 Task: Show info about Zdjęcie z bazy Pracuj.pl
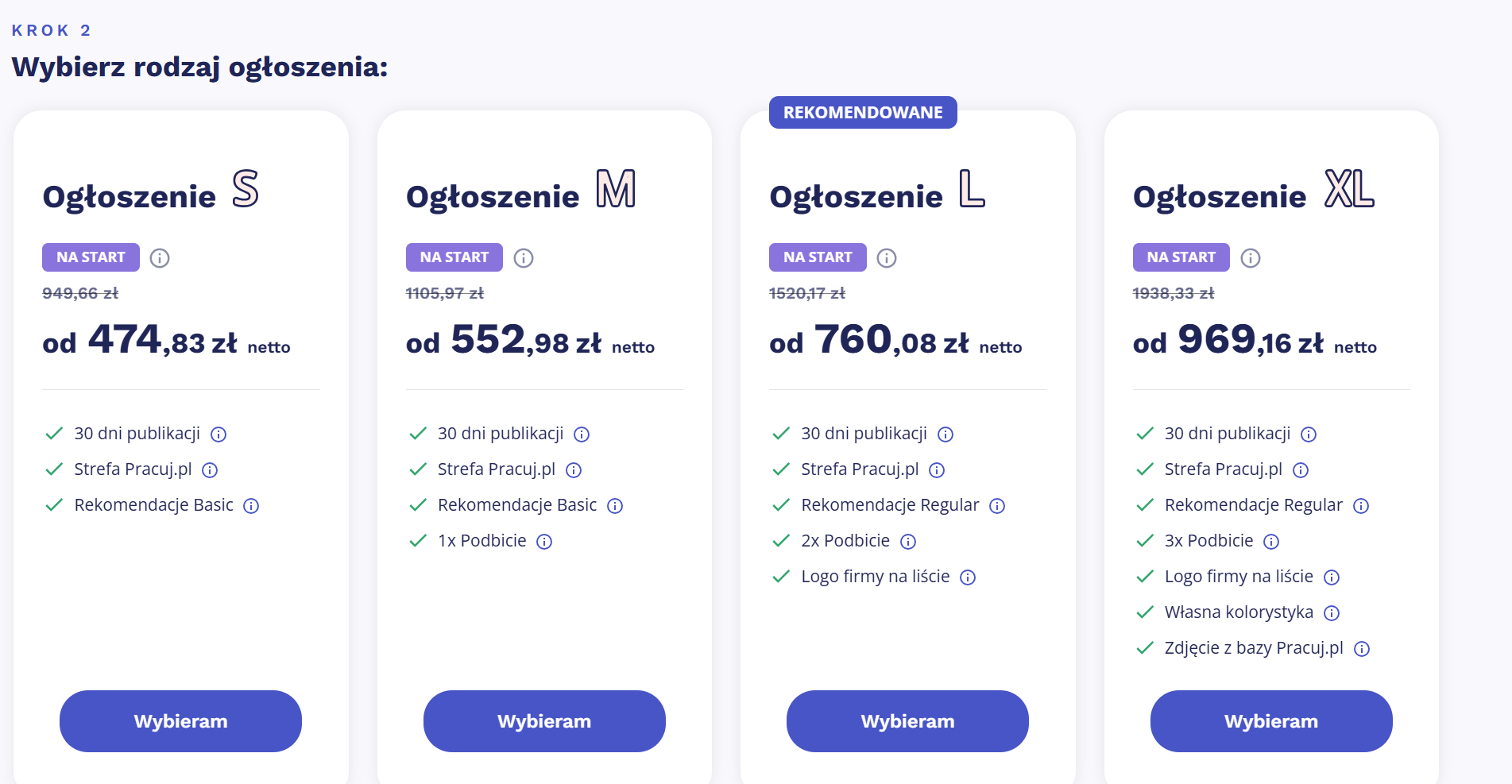[1362, 649]
